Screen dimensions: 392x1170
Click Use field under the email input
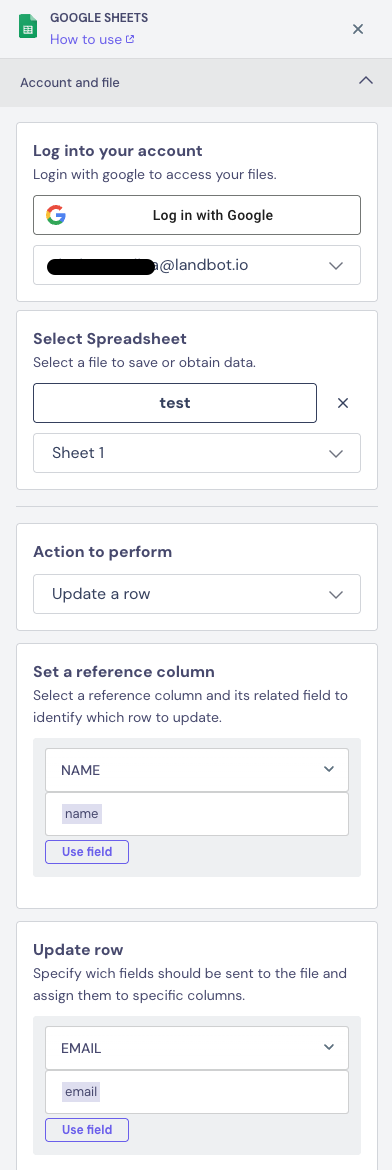(87, 1130)
